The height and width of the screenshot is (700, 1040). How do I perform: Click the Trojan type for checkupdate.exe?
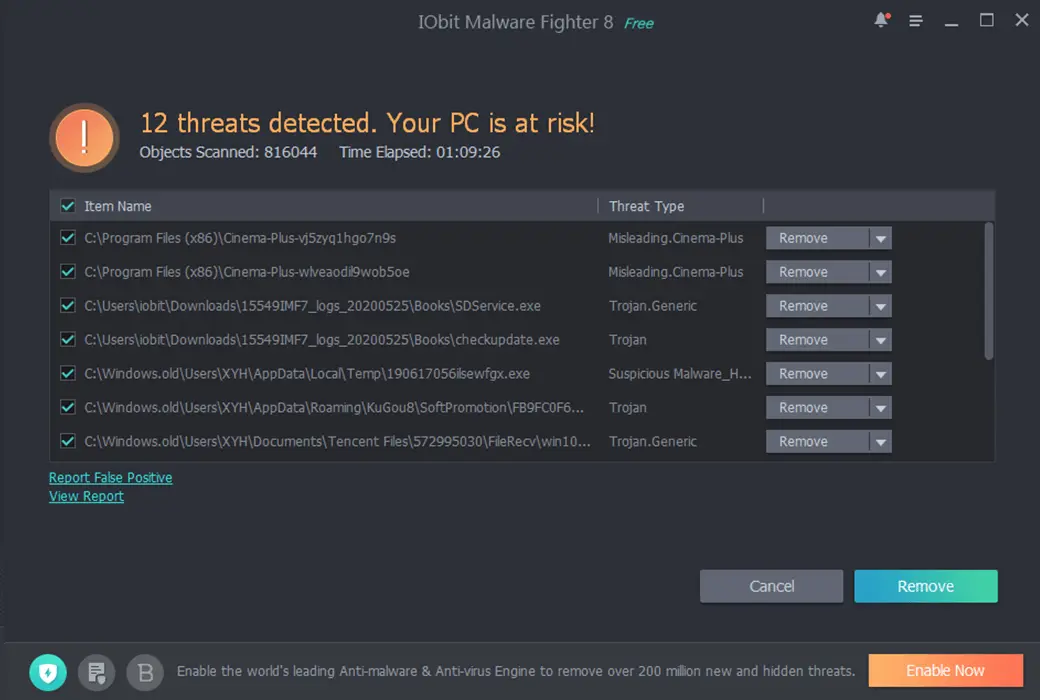tap(627, 339)
